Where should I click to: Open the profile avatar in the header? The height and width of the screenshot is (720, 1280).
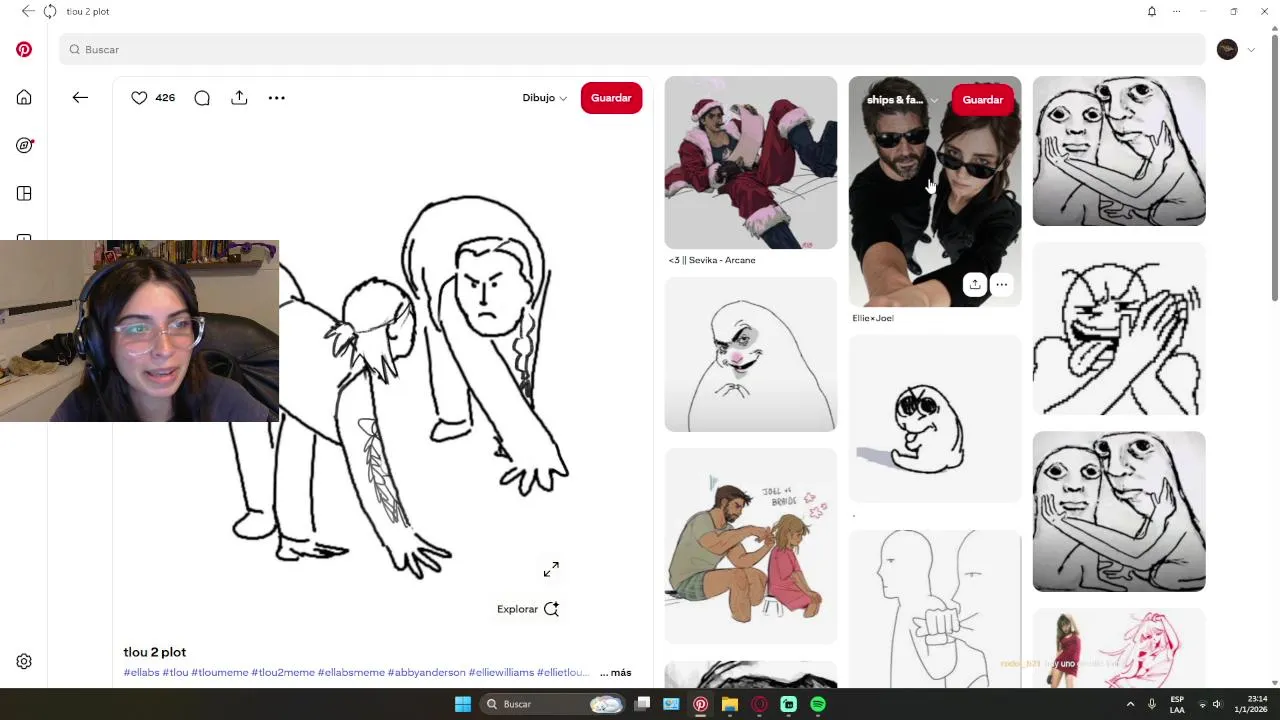(x=1227, y=49)
